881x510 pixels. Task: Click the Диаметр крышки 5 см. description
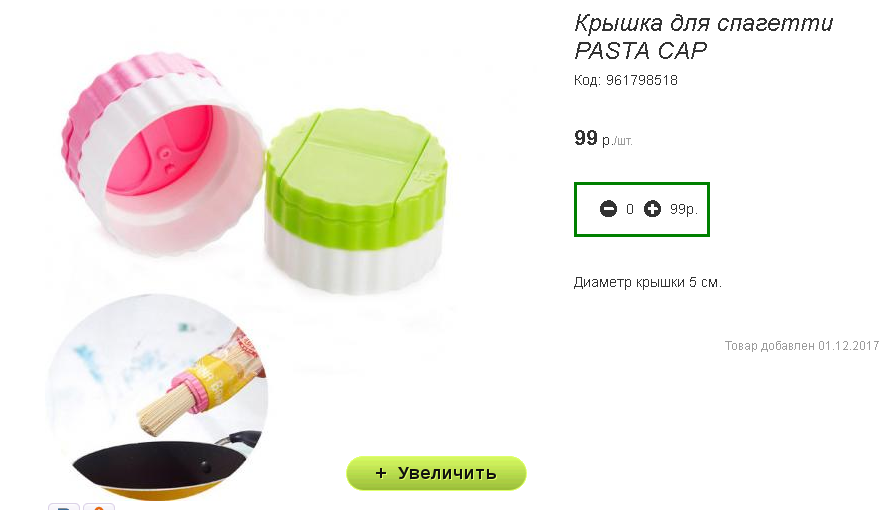(647, 282)
